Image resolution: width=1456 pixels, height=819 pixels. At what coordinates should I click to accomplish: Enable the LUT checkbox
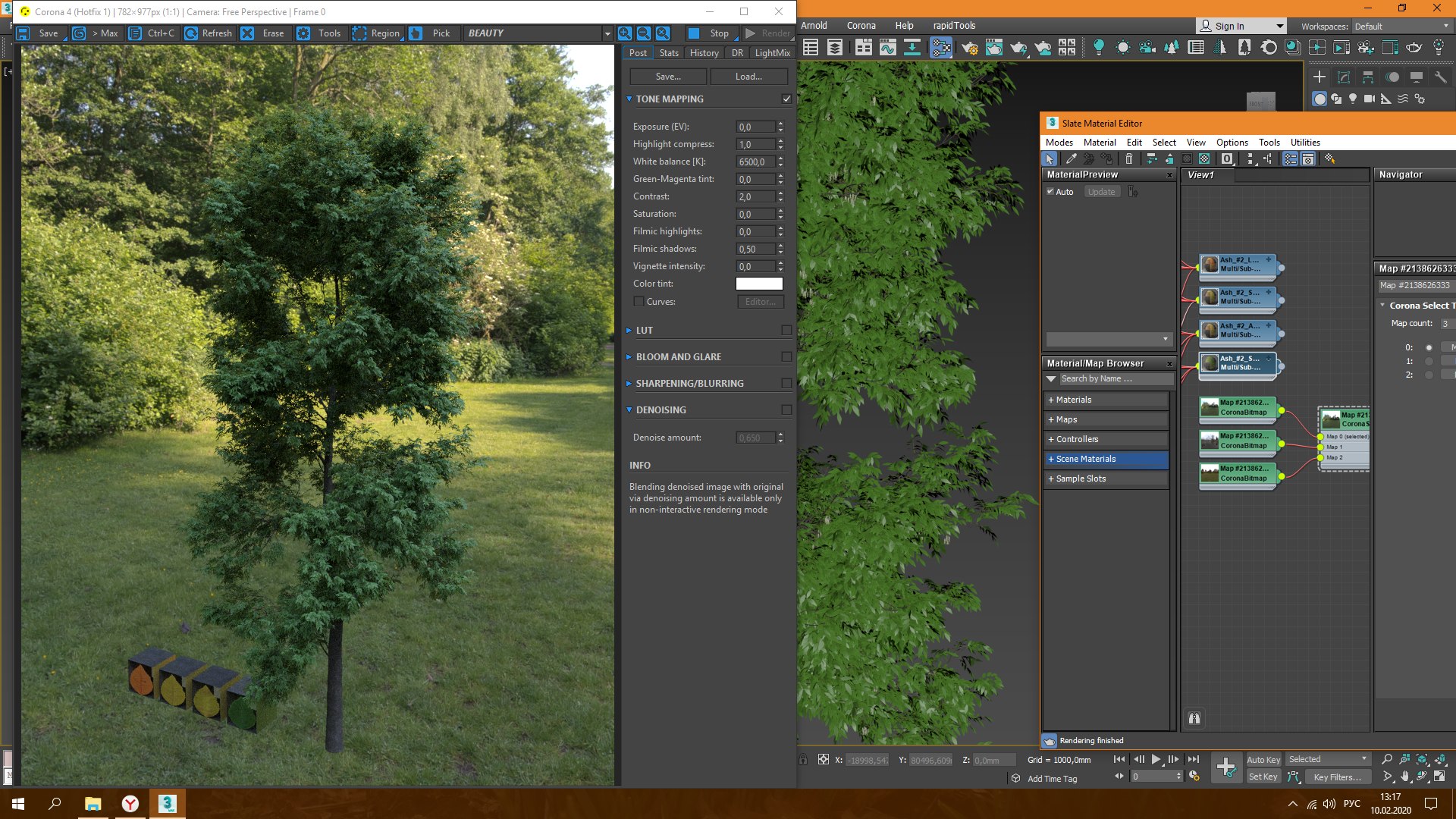(786, 331)
